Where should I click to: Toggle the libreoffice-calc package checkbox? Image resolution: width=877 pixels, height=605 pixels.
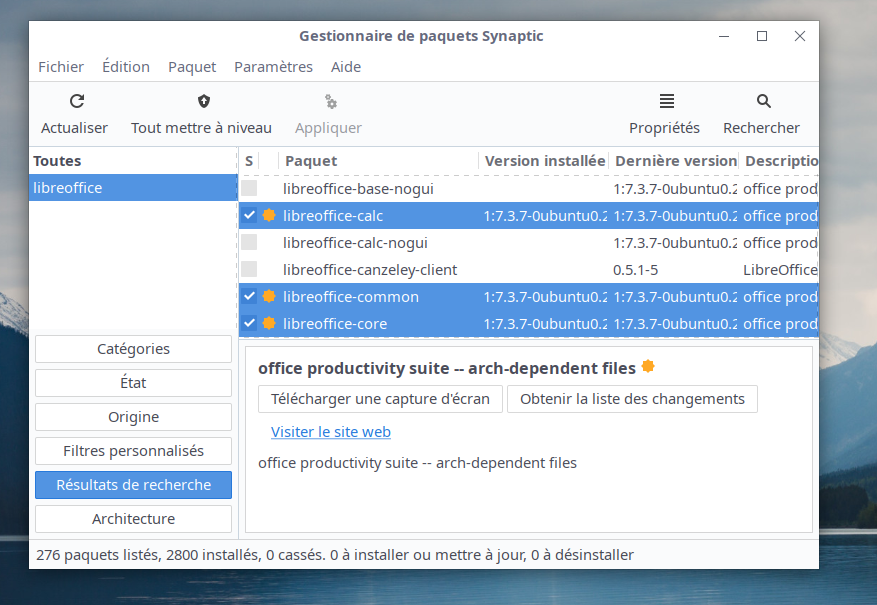pos(249,215)
